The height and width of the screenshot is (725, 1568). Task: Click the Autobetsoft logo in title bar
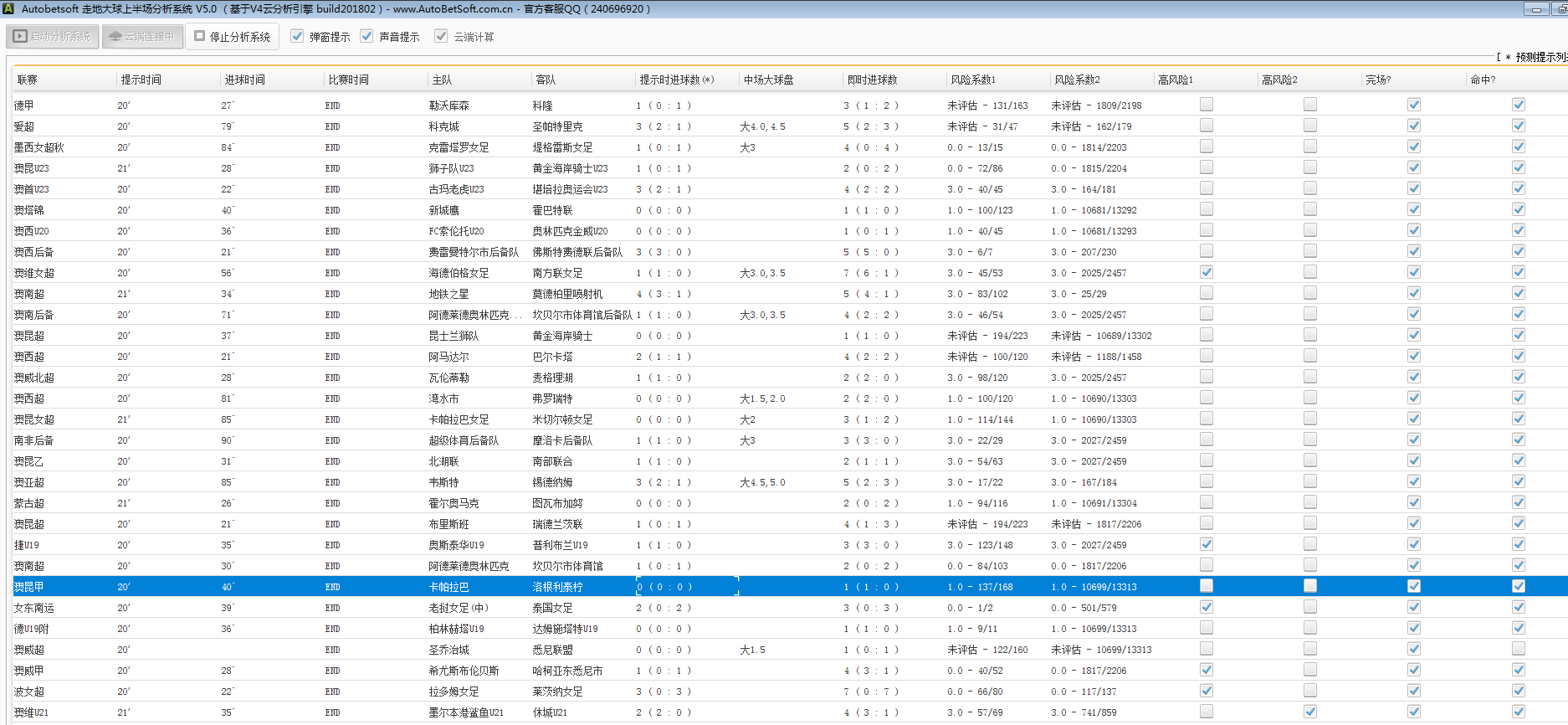pos(8,9)
